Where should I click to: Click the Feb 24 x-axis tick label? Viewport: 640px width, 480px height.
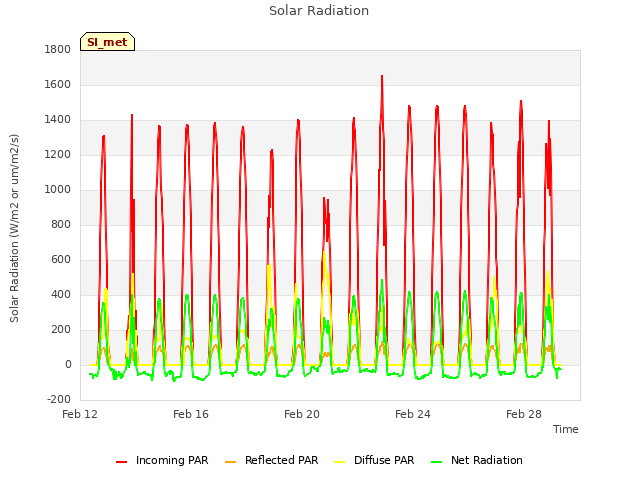pyautogui.click(x=413, y=414)
